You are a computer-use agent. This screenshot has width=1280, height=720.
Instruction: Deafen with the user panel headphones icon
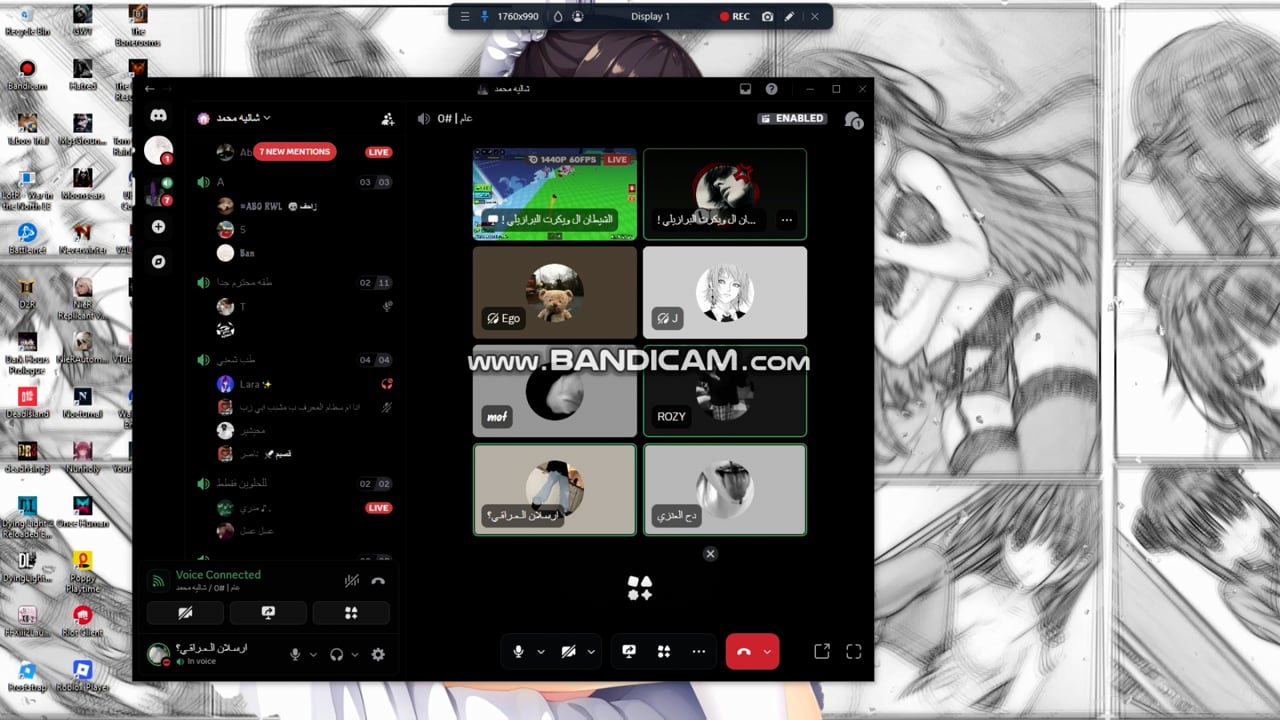pos(337,654)
